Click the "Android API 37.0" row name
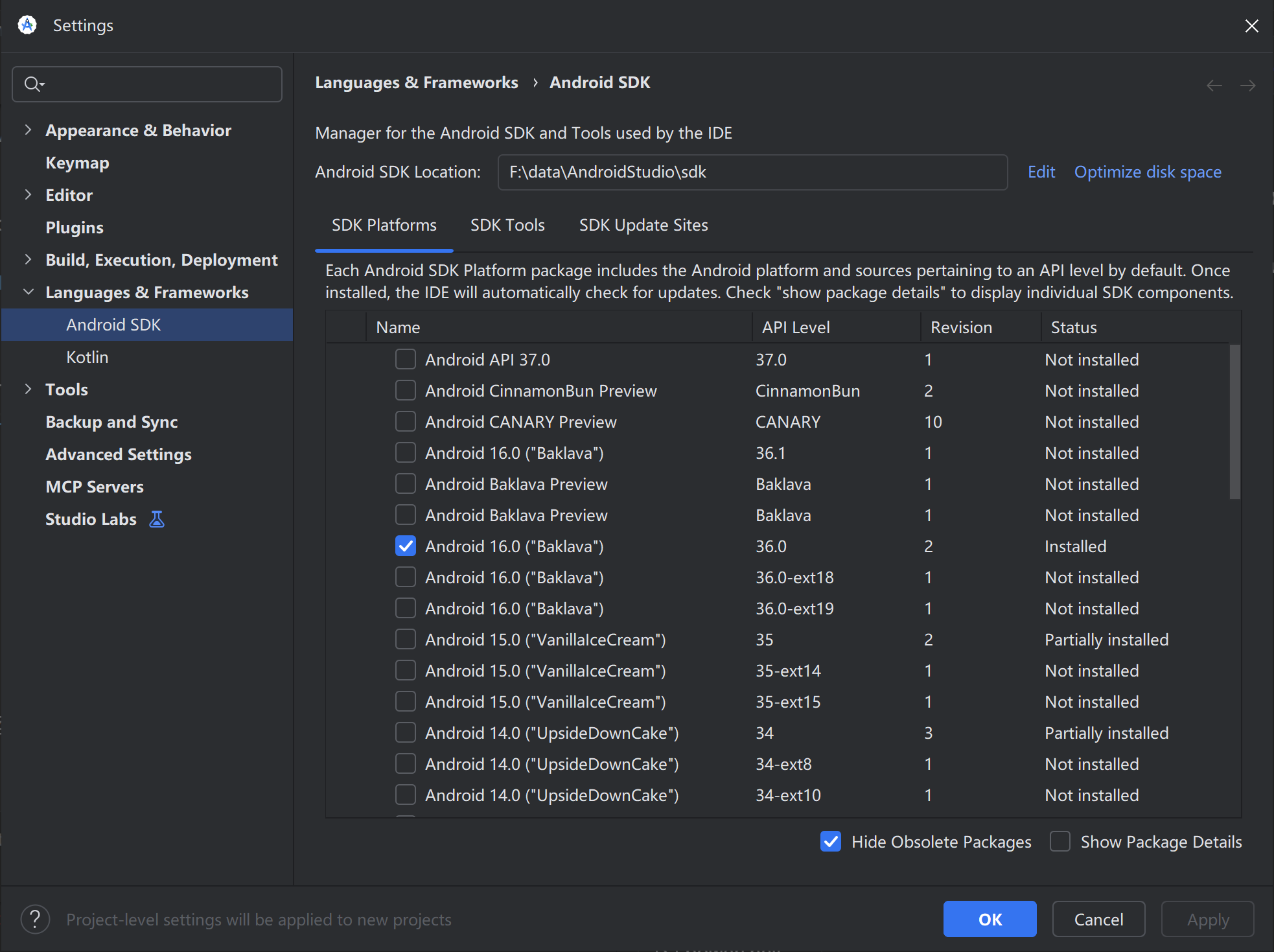This screenshot has width=1274, height=952. [487, 360]
